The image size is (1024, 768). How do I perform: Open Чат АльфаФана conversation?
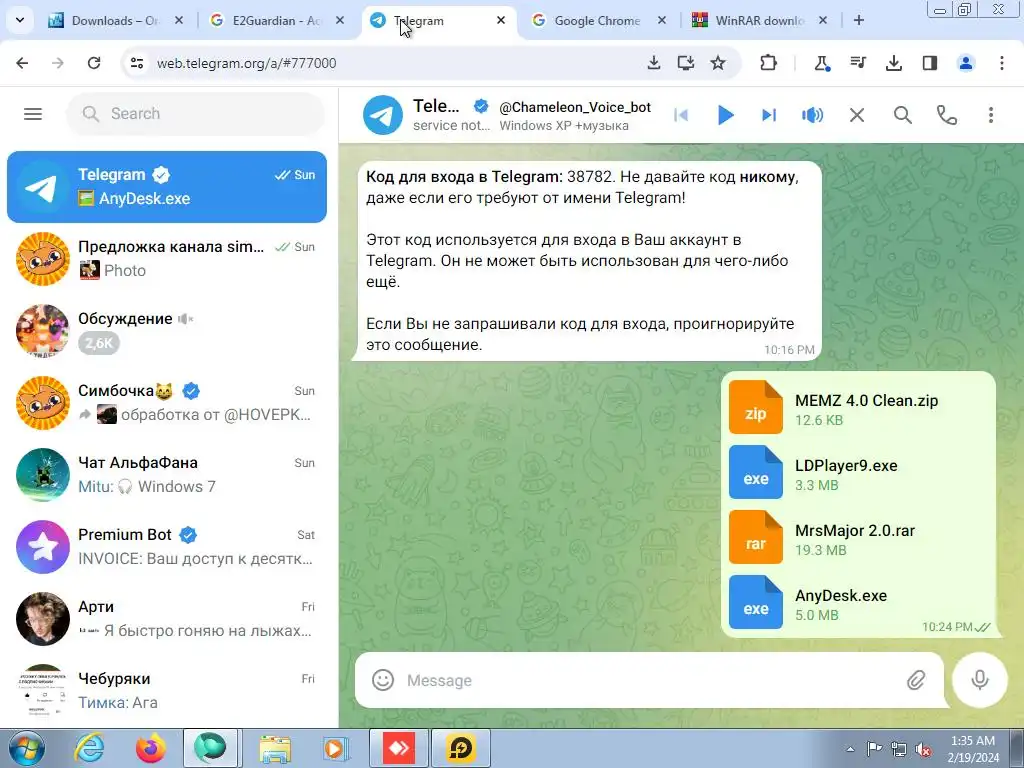(x=167, y=475)
